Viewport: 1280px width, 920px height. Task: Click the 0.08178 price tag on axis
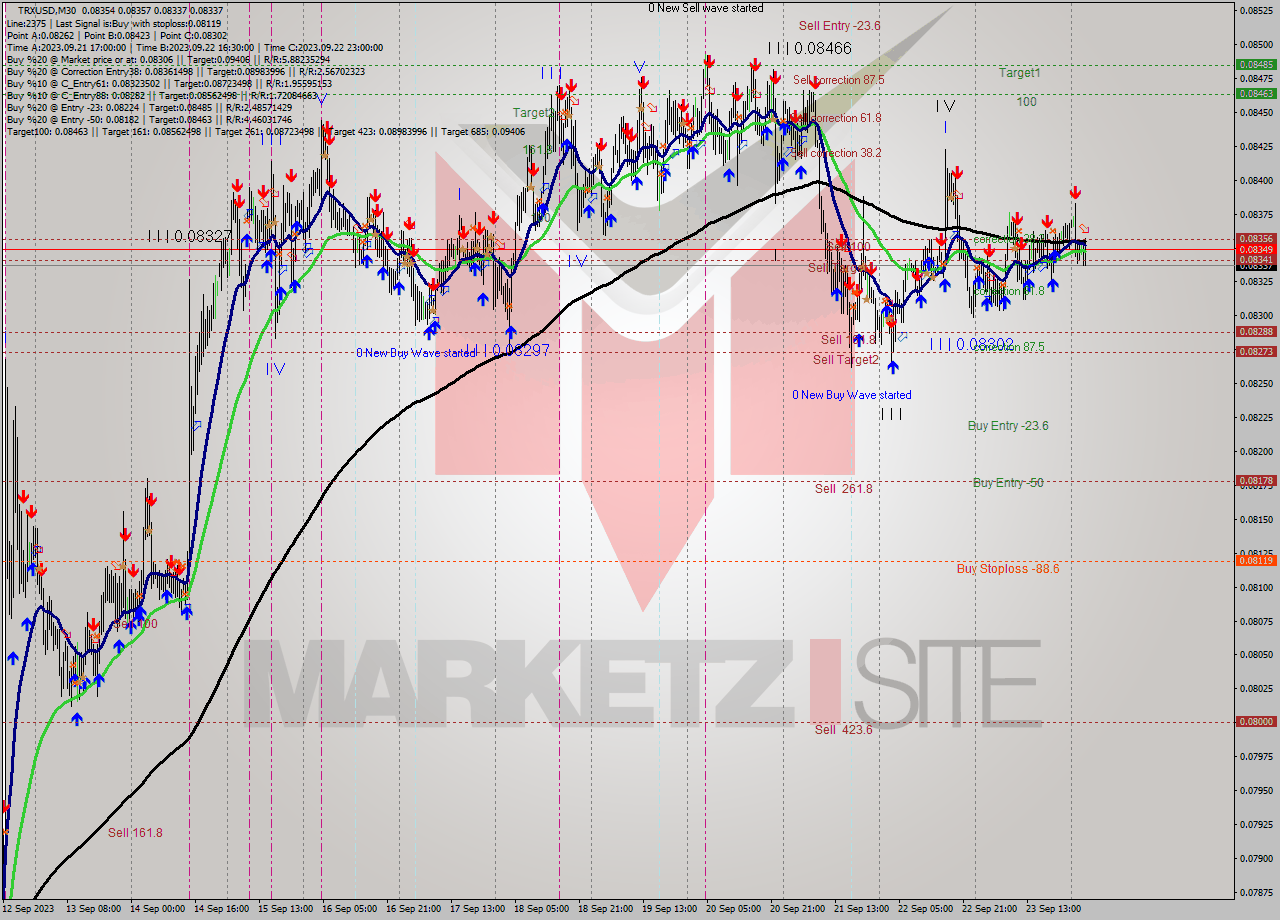click(1256, 480)
